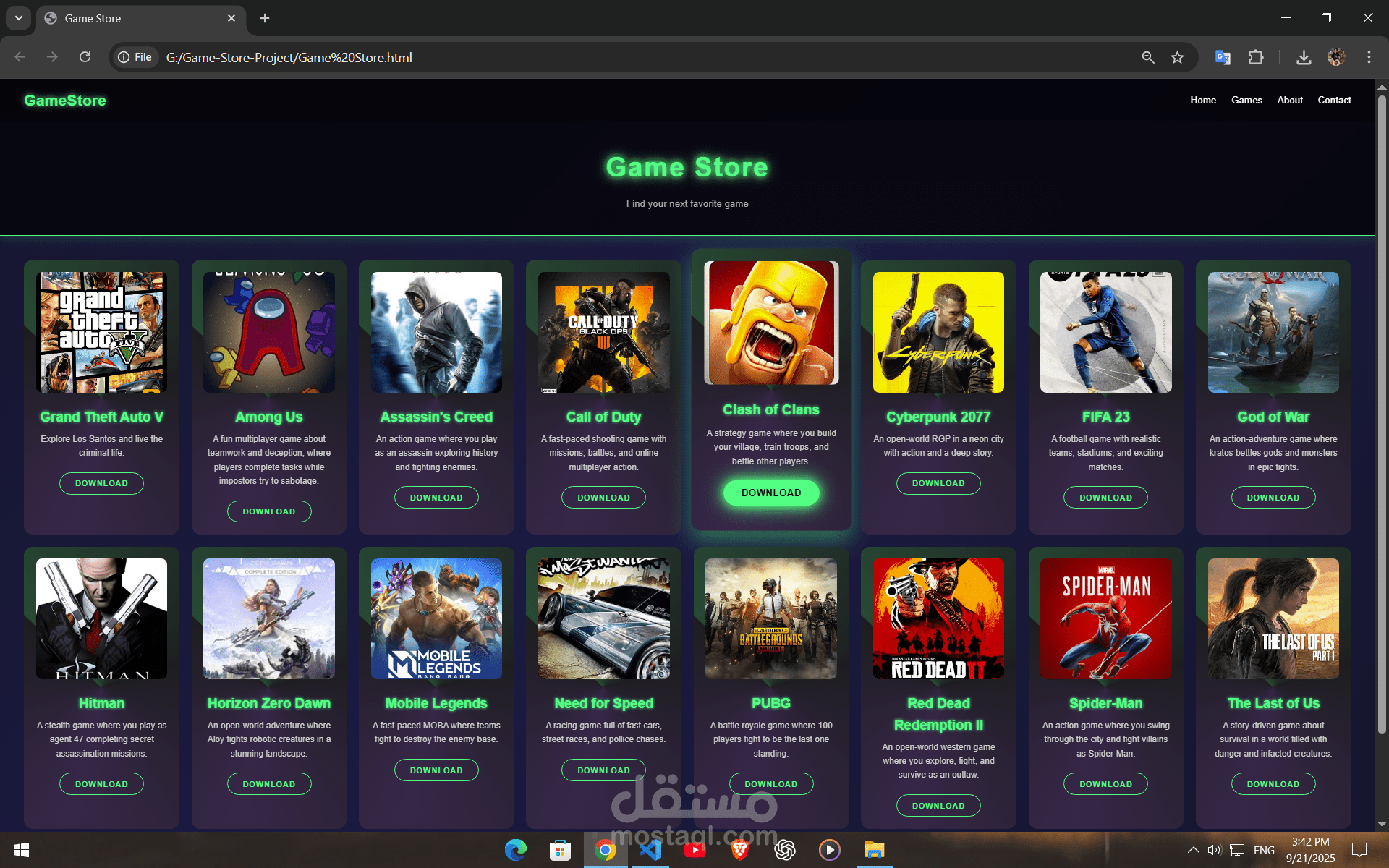Download Mobile Legends
Image resolution: width=1389 pixels, height=868 pixels.
436,770
